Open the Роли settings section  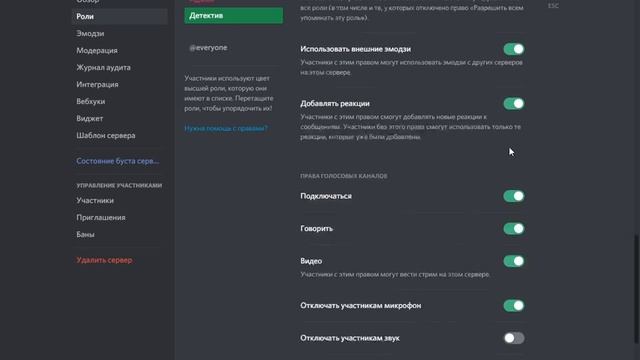(x=120, y=16)
